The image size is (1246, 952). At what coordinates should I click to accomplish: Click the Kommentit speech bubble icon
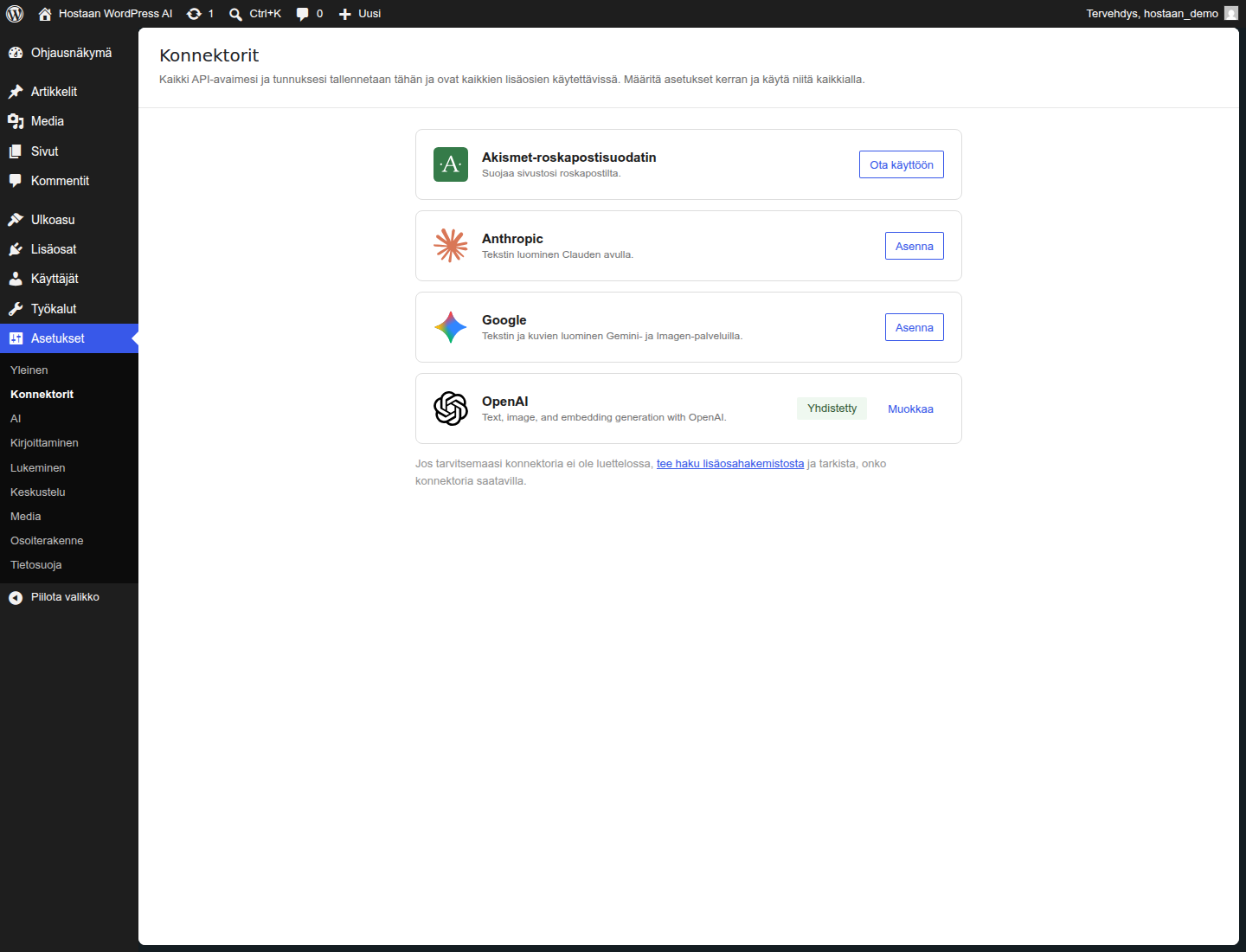(x=16, y=181)
